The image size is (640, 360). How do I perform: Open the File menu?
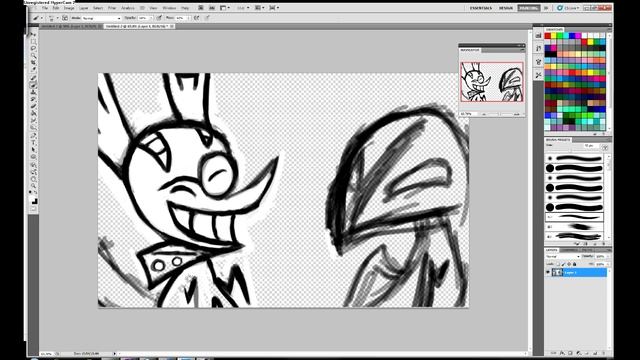point(45,8)
